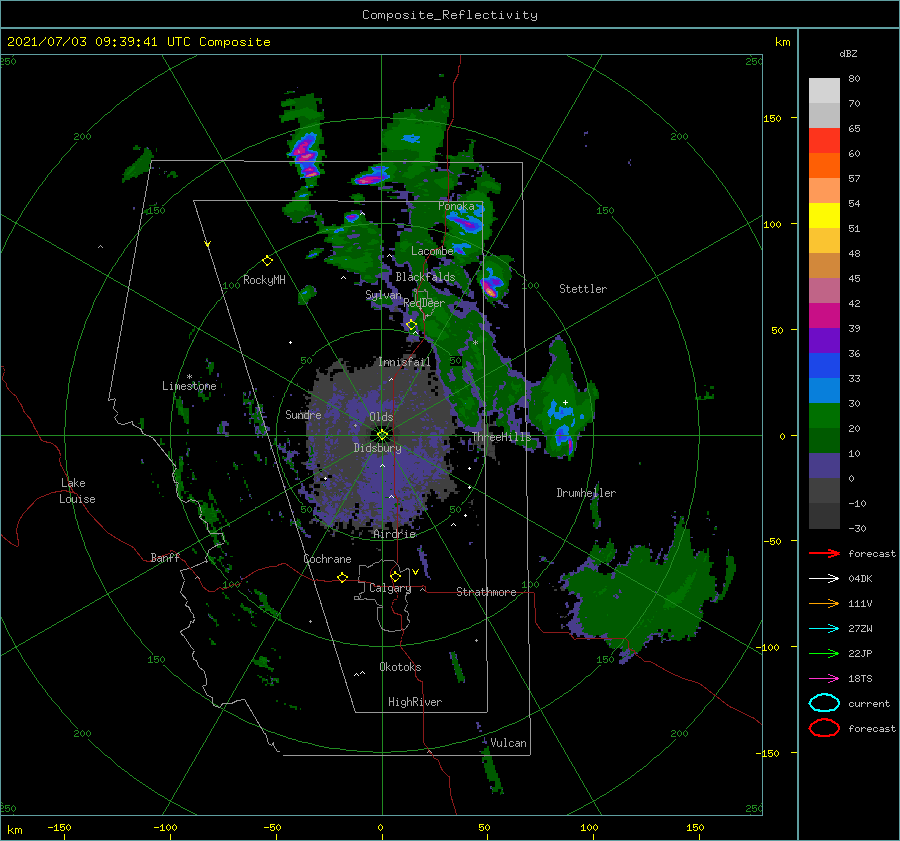Click the km unit label at top right
This screenshot has height=841, width=900.
782,42
